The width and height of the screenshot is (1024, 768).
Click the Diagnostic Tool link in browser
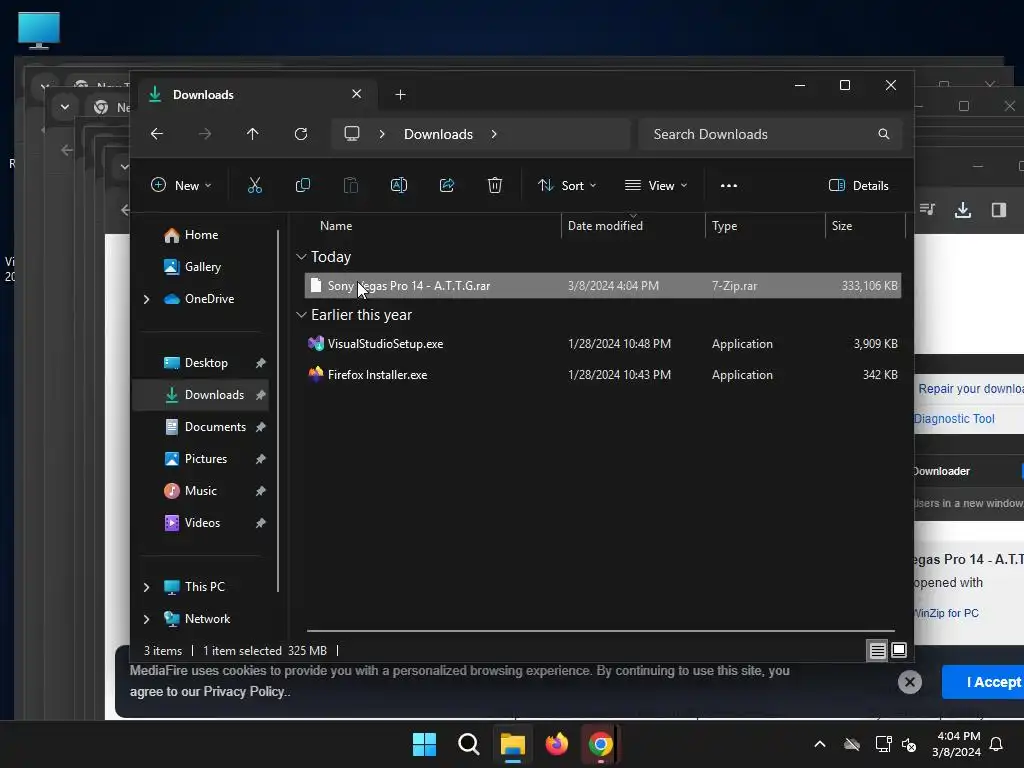[954, 419]
